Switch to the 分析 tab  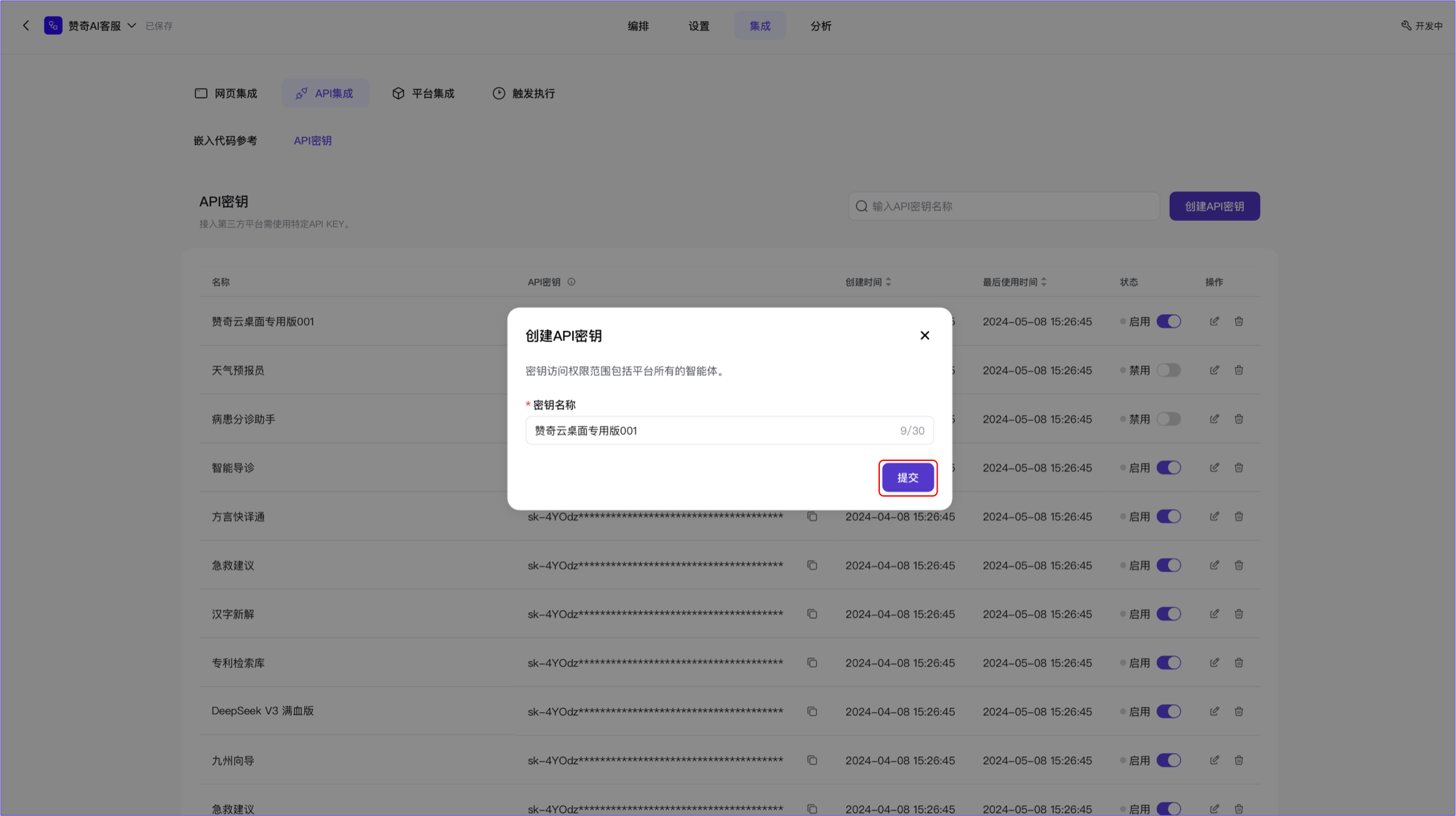coord(820,25)
